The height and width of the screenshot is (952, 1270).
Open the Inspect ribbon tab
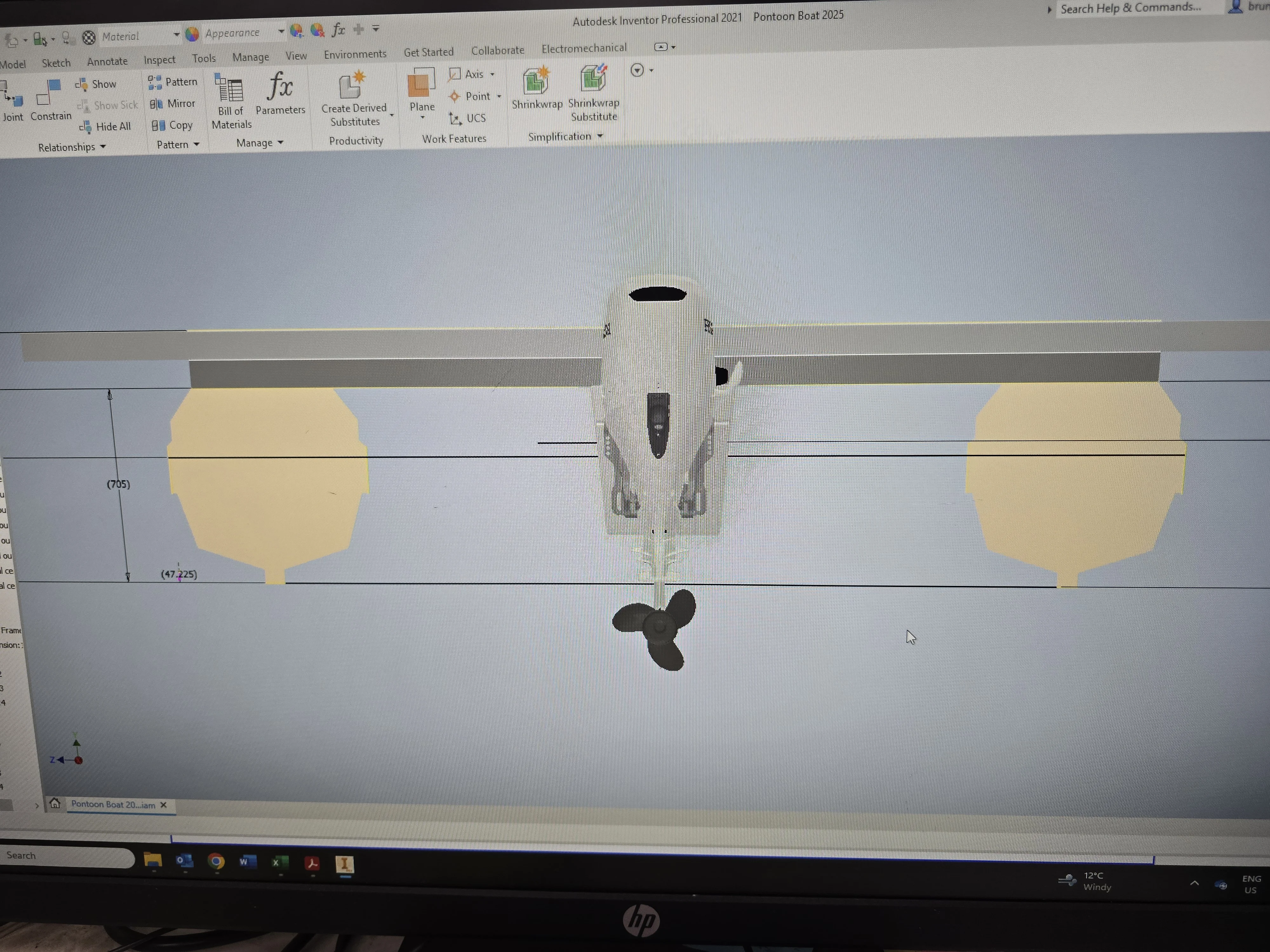click(159, 60)
